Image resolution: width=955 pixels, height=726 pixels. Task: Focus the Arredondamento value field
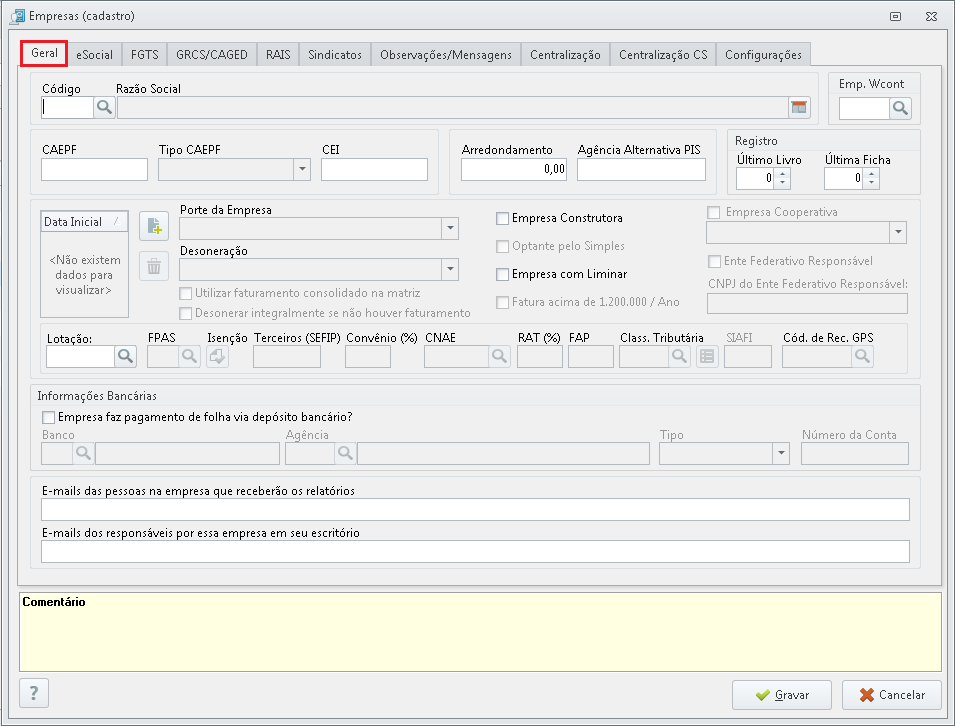(x=514, y=169)
